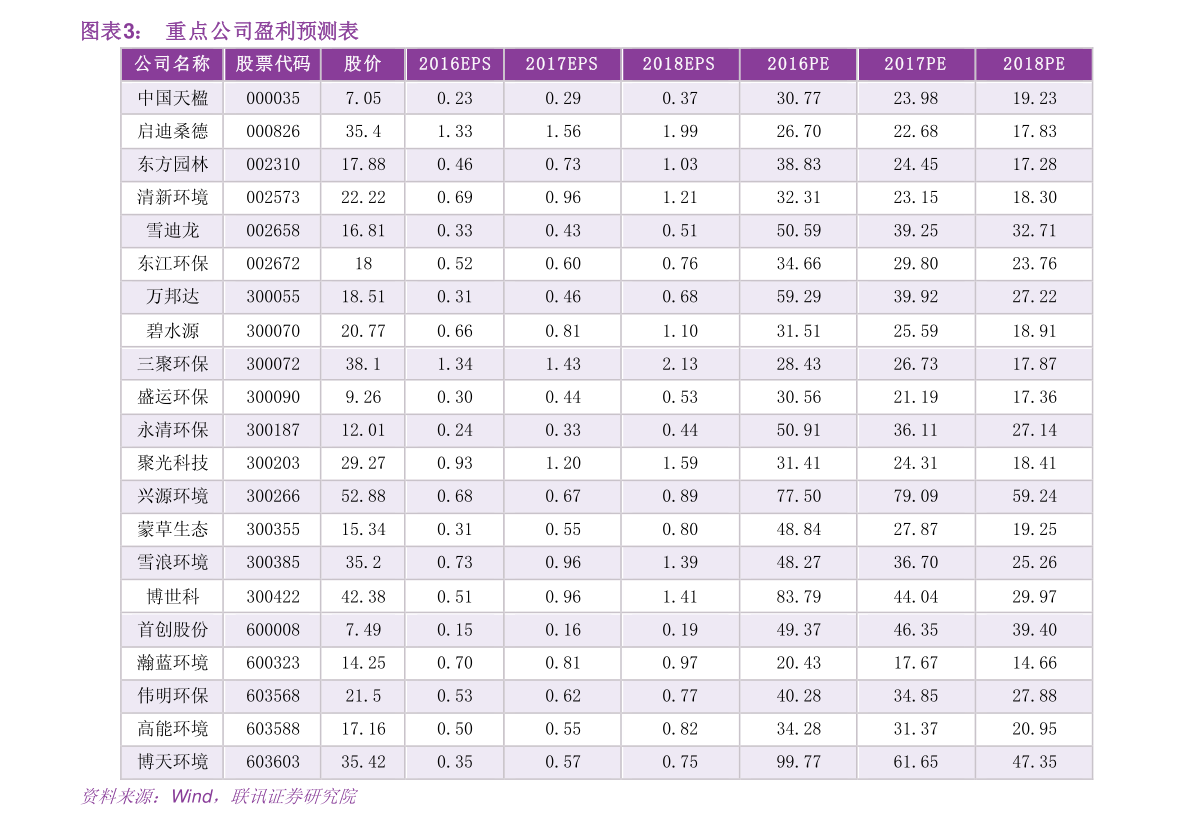Image resolution: width=1191 pixels, height=827 pixels.
Task: Select company name 兴源环境
Action: tap(172, 496)
